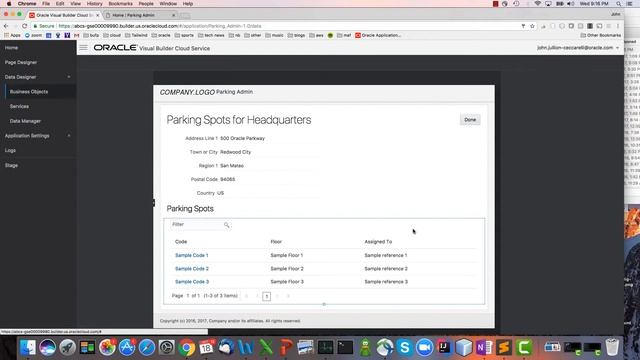Click Stage in sidebar
640x360 pixels.
coord(11,165)
